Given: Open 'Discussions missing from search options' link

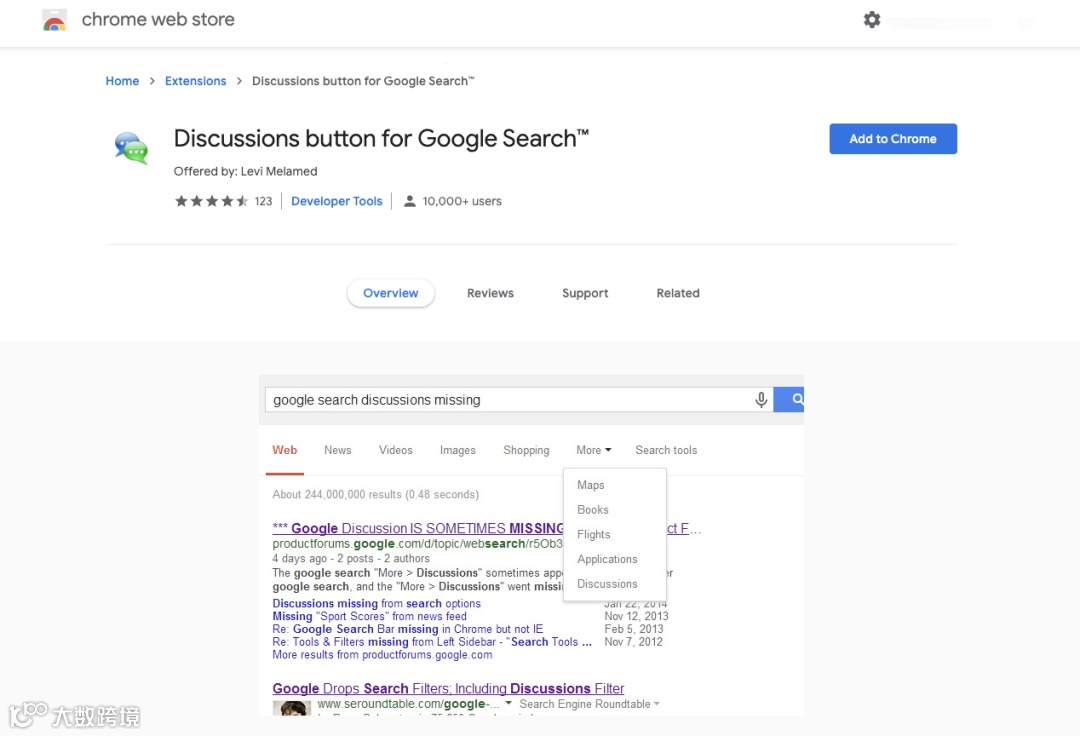Looking at the screenshot, I should point(376,603).
